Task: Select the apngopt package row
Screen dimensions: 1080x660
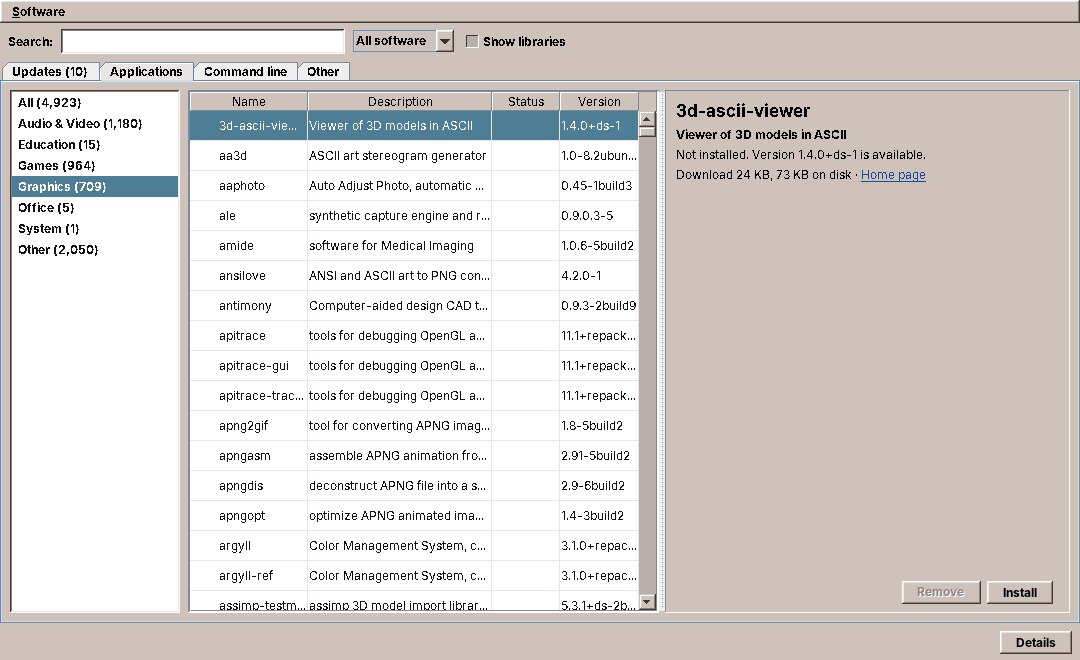Action: point(414,516)
